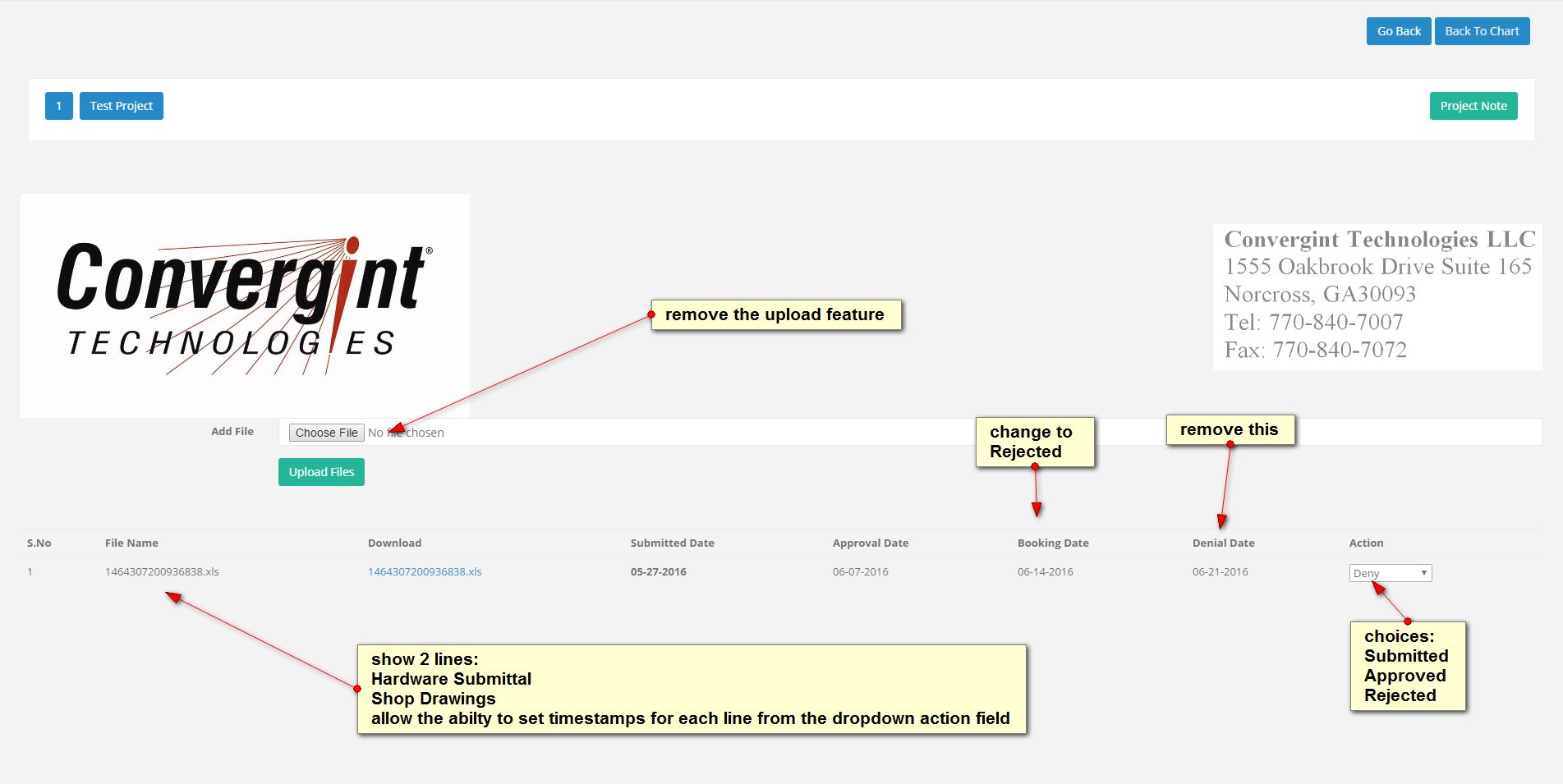Viewport: 1563px width, 784px height.
Task: Download the 1464307200936838.xls file link
Action: 425,572
